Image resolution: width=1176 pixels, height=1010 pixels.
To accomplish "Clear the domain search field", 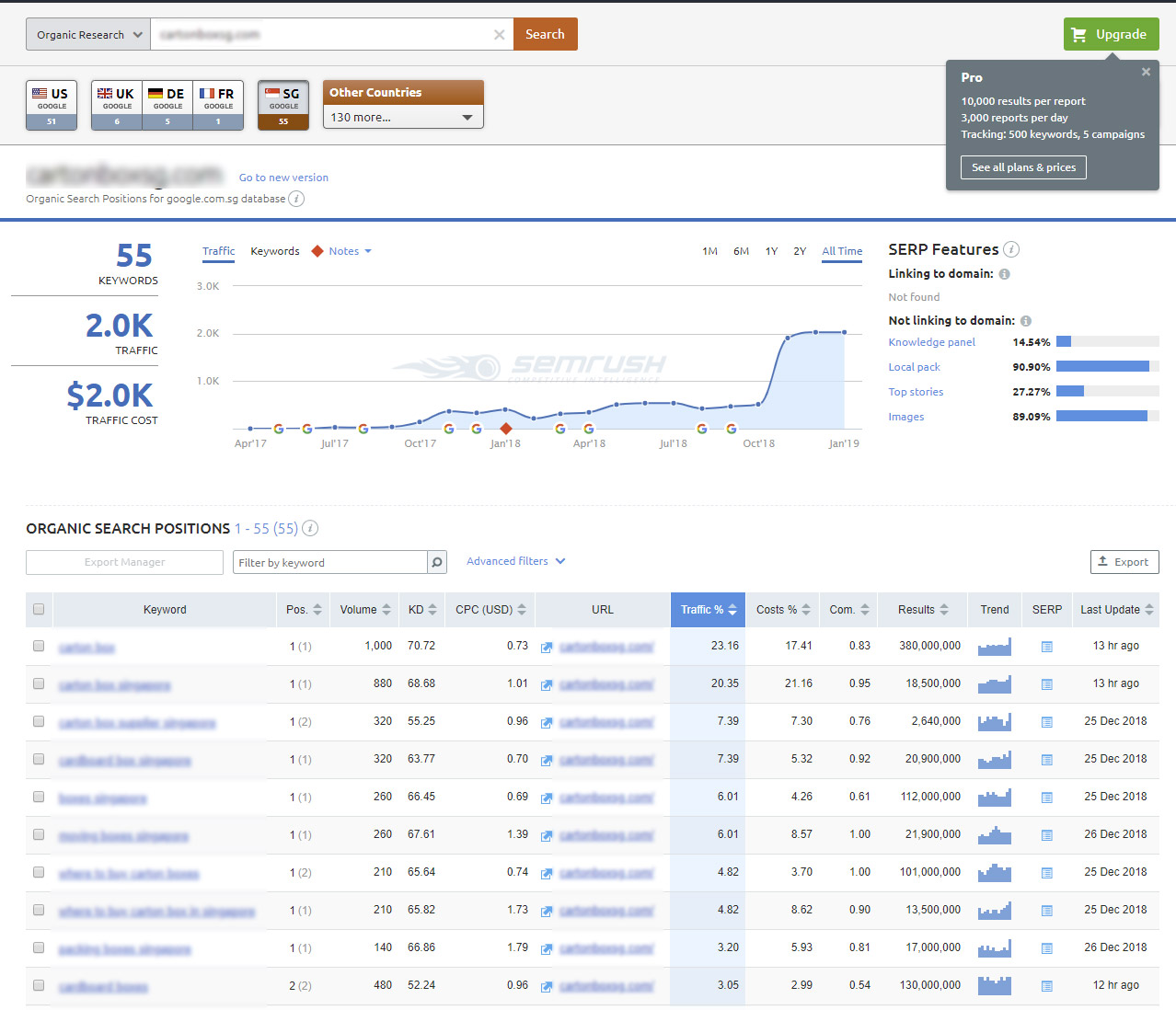I will pyautogui.click(x=499, y=35).
